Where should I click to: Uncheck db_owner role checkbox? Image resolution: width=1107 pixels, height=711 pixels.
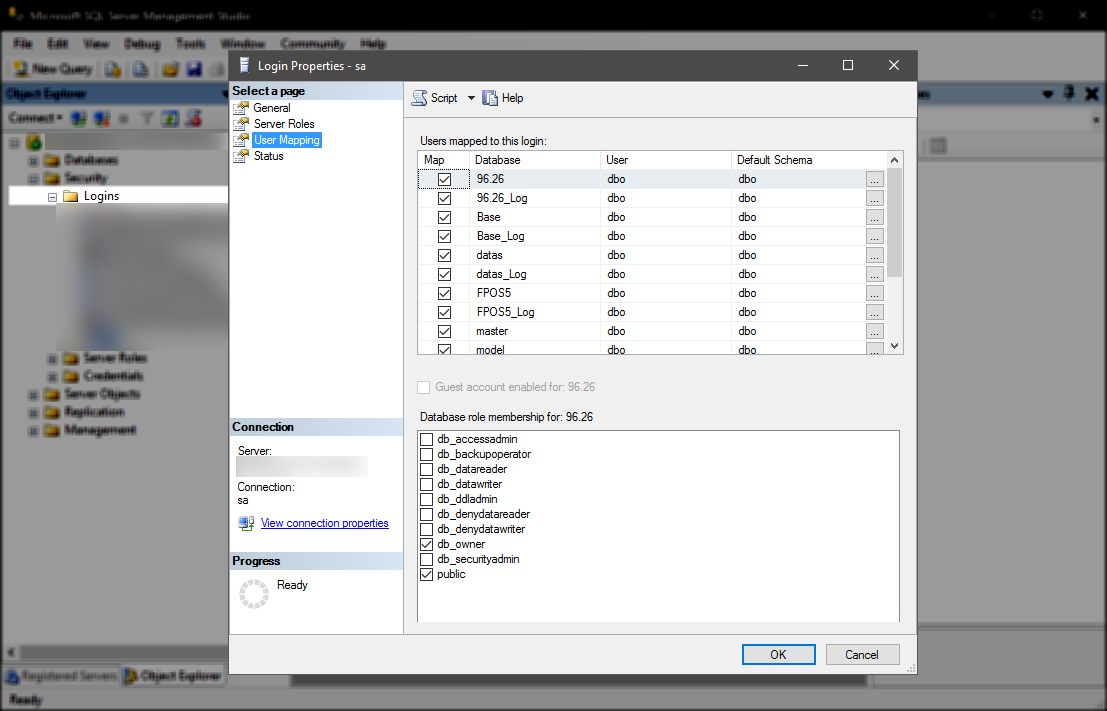point(426,544)
